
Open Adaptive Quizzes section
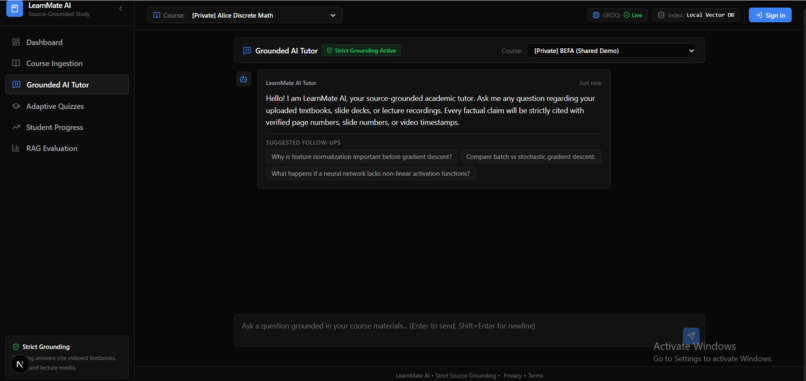click(x=67, y=106)
